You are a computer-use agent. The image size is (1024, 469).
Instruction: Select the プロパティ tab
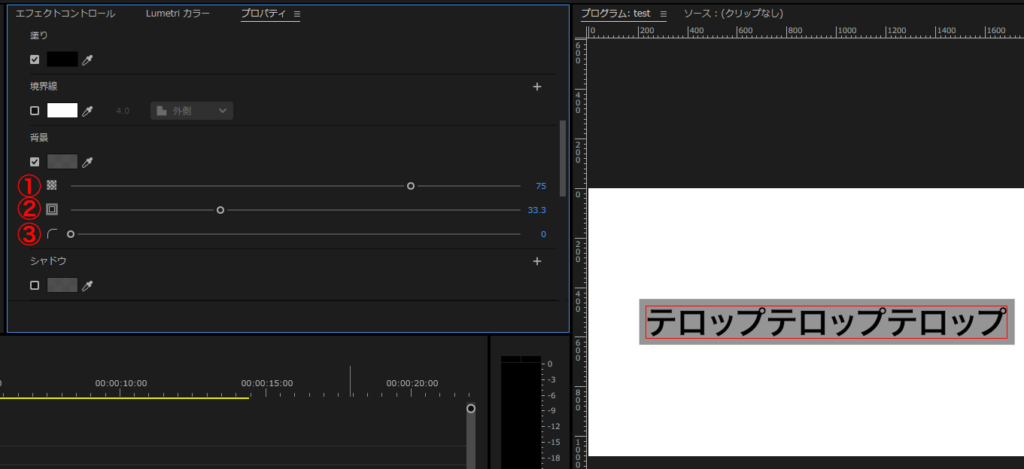[x=263, y=14]
